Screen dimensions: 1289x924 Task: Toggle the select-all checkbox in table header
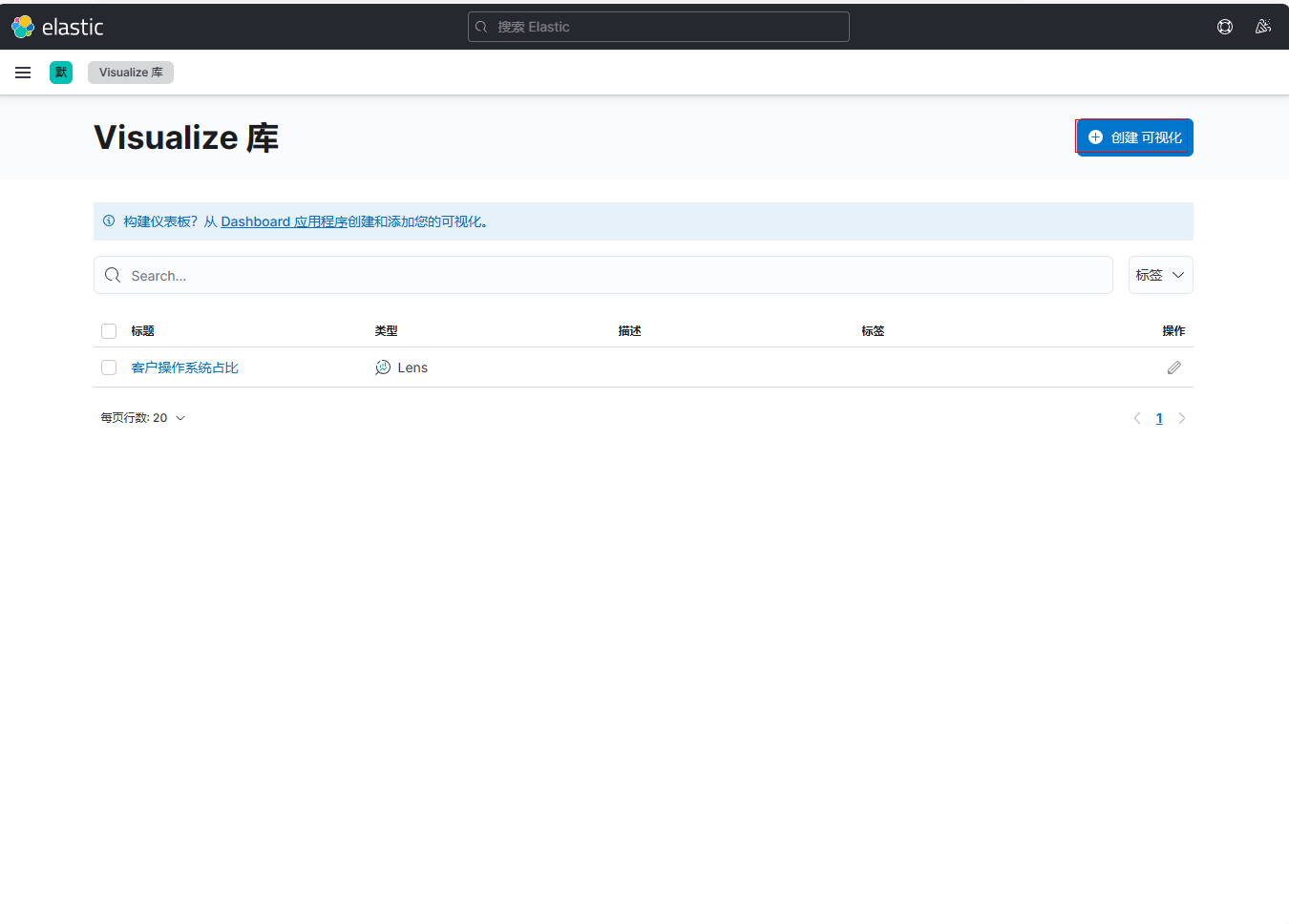tap(109, 331)
